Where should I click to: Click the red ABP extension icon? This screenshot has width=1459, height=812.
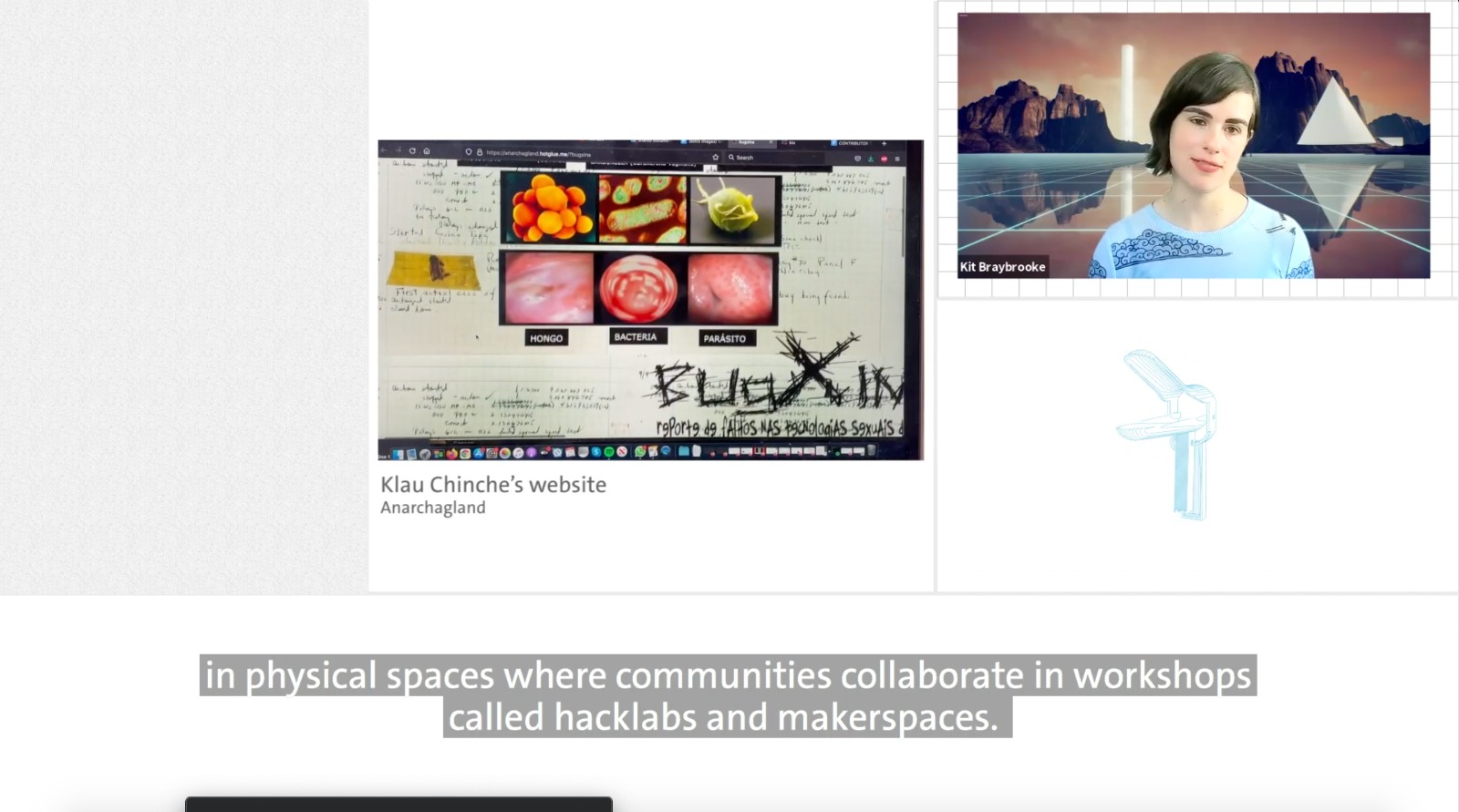point(885,159)
